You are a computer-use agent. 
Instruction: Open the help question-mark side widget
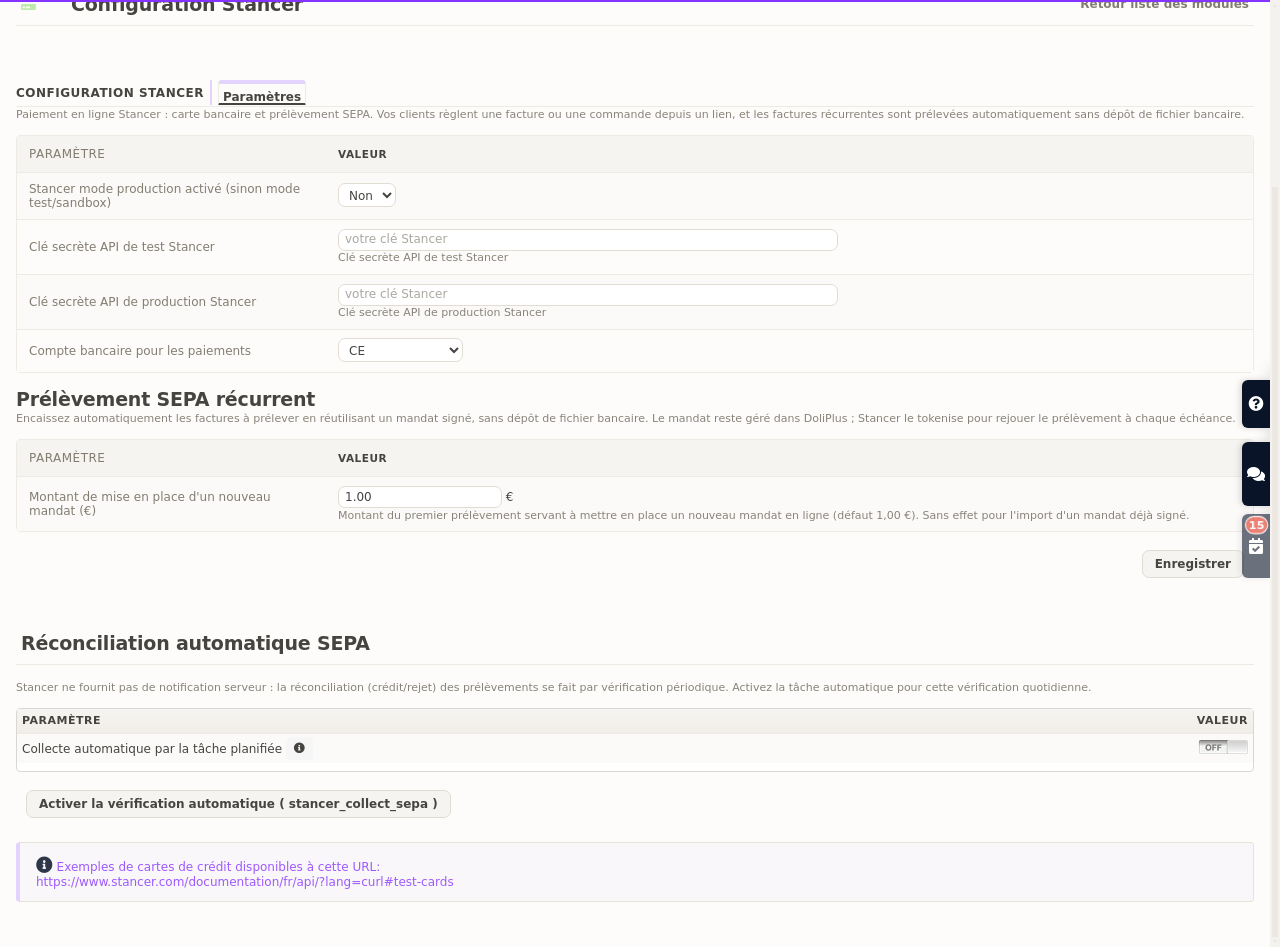click(1256, 404)
